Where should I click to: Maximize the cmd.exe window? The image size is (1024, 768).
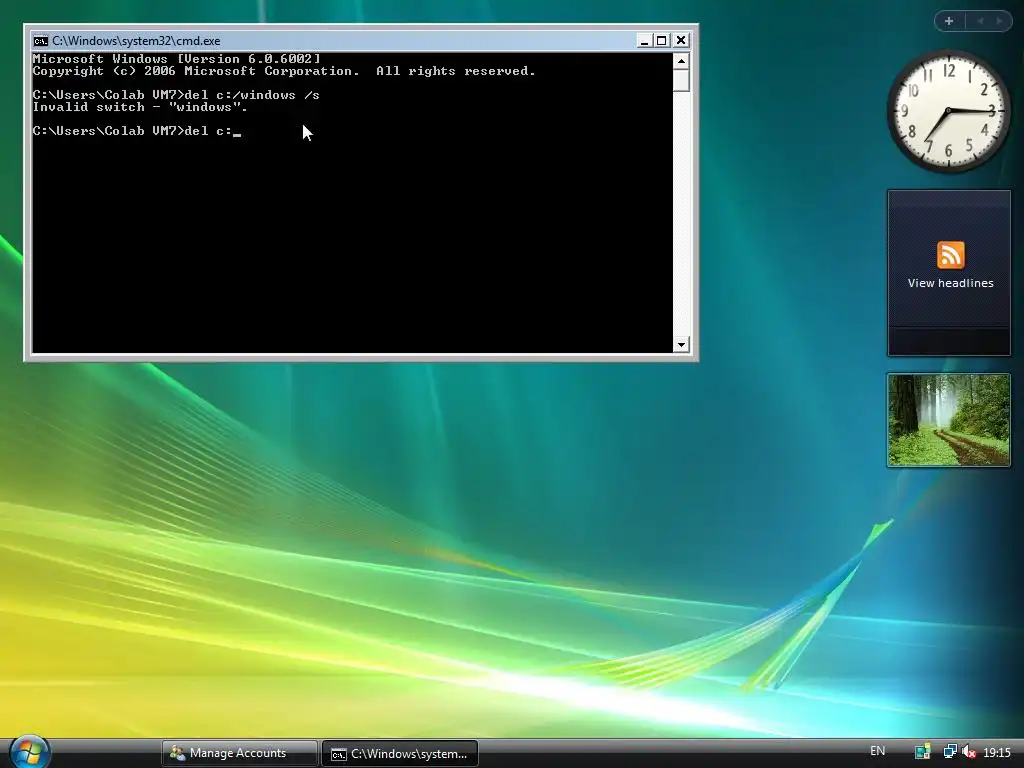[x=662, y=40]
